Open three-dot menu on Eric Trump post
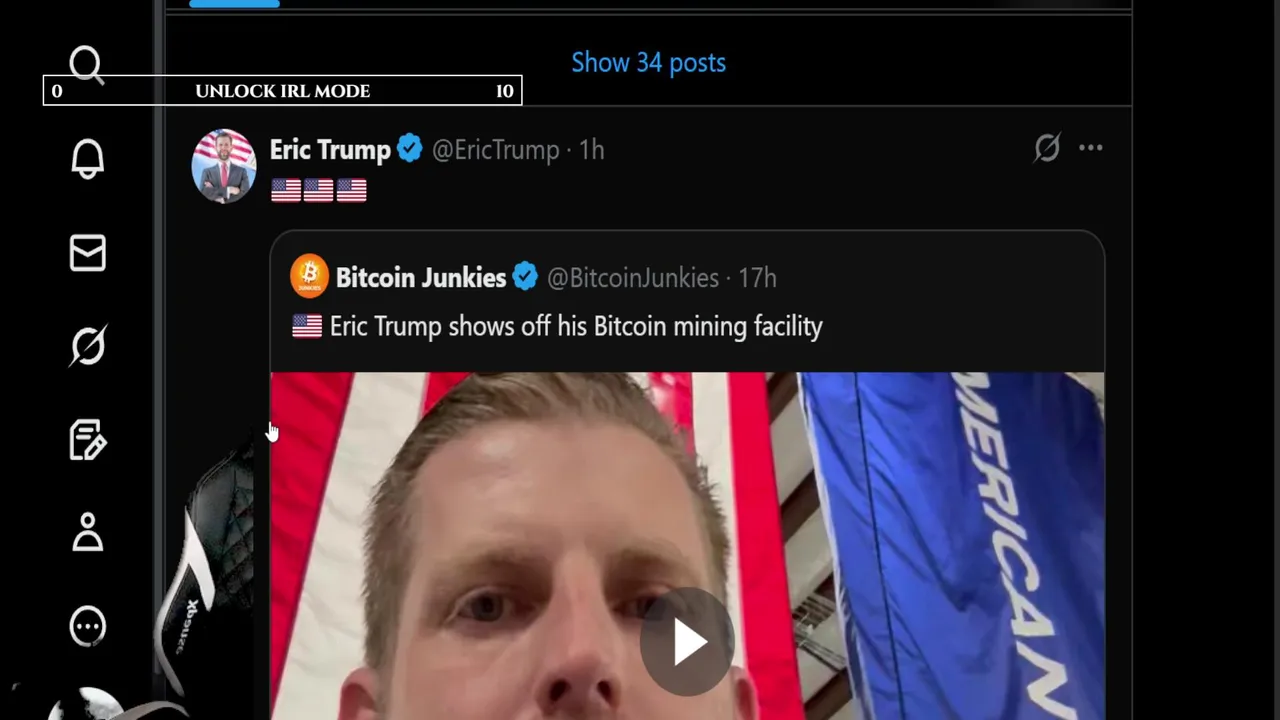The width and height of the screenshot is (1280, 720). pyautogui.click(x=1091, y=148)
